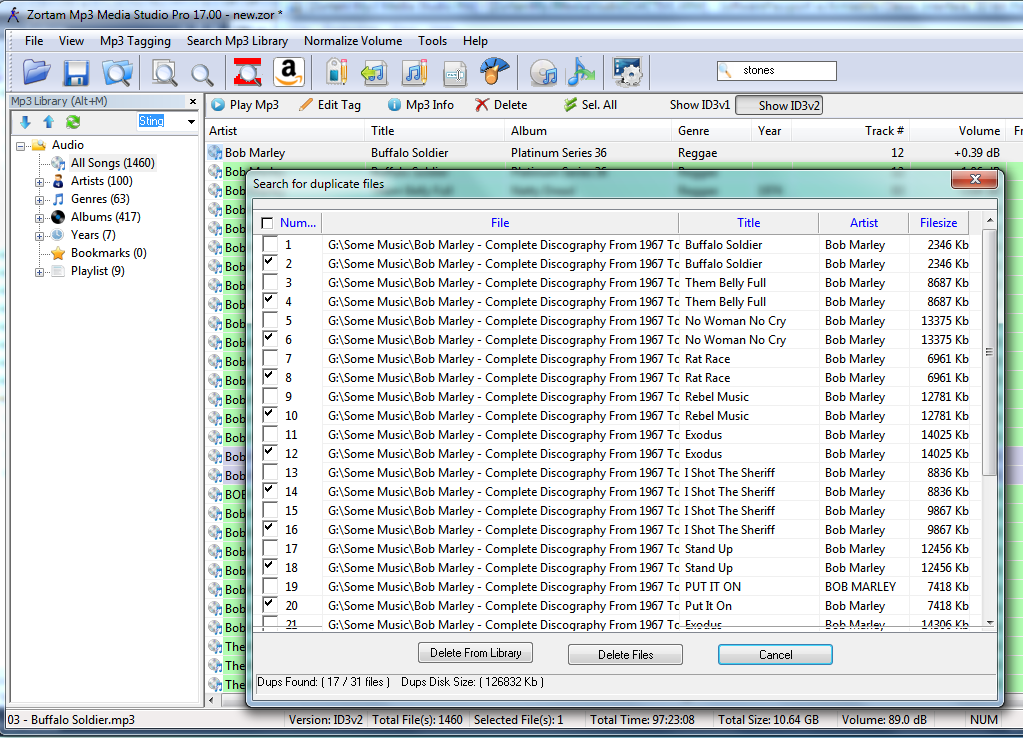Check the box for duplicate row 13

pos(269,472)
